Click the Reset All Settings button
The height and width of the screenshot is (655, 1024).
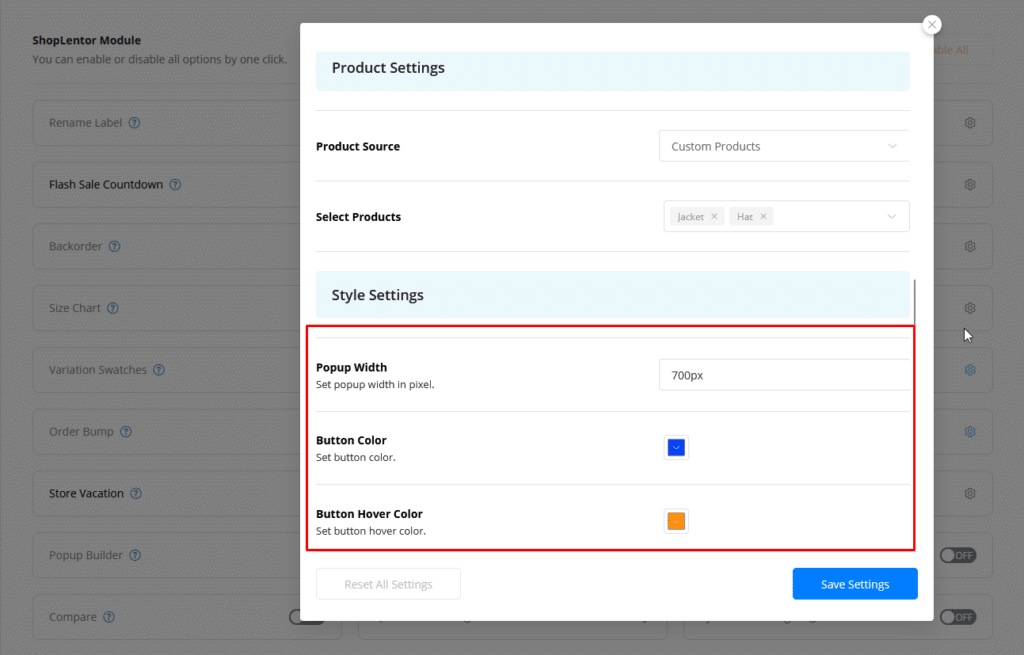[x=388, y=584]
